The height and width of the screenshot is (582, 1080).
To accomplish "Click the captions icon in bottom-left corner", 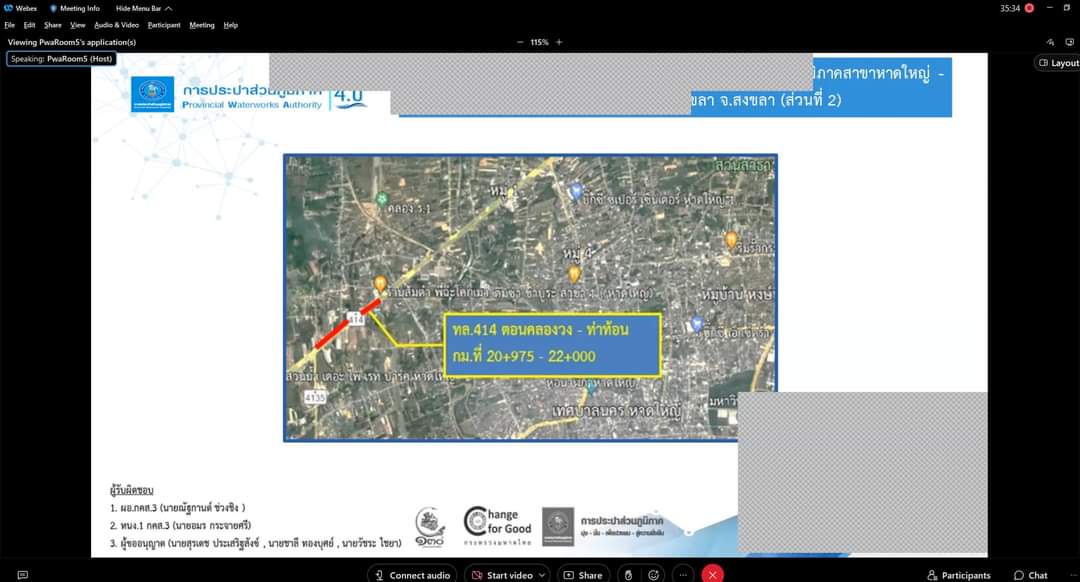I will point(23,574).
